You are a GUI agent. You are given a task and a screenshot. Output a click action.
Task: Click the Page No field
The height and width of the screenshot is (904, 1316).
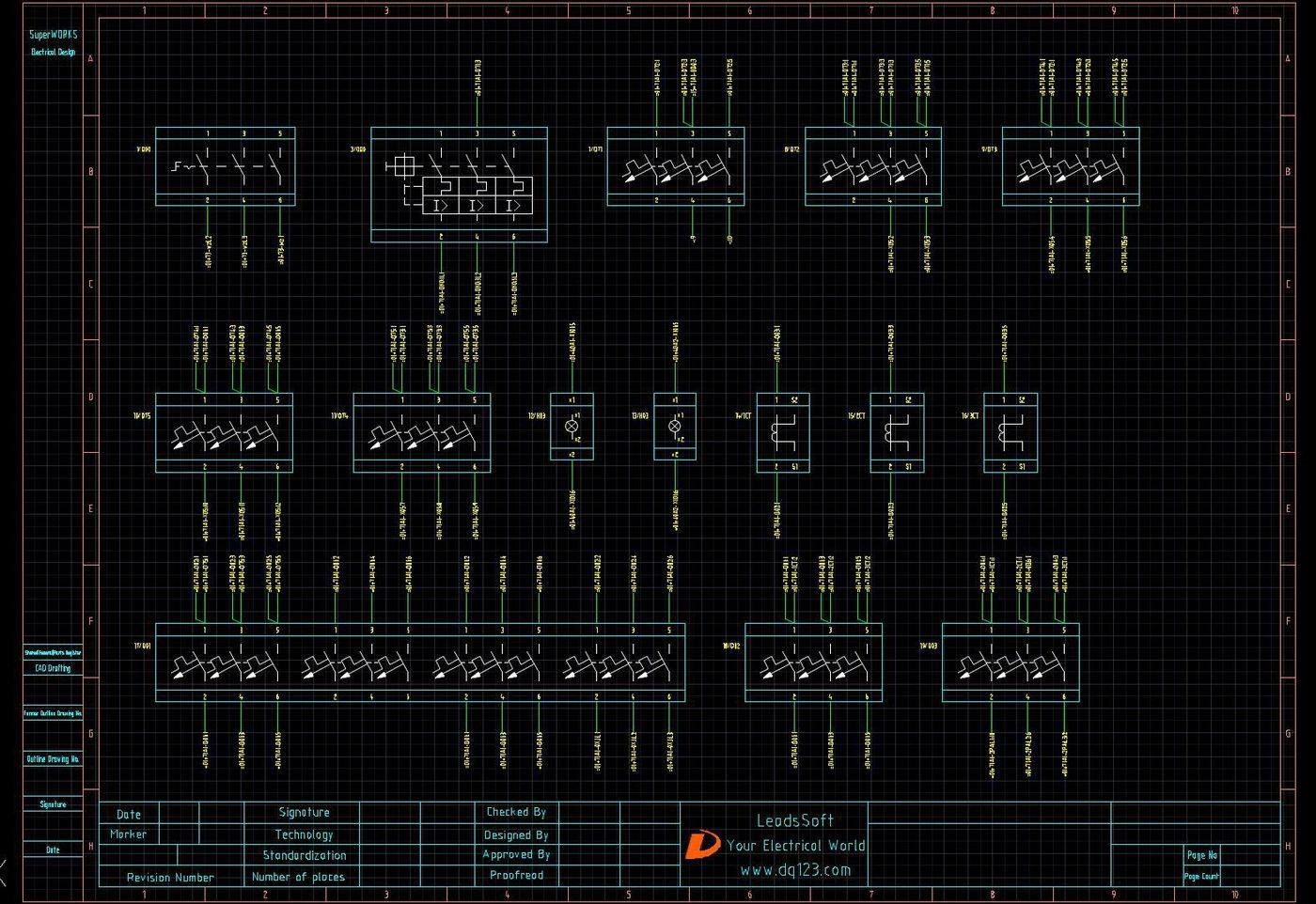1201,855
